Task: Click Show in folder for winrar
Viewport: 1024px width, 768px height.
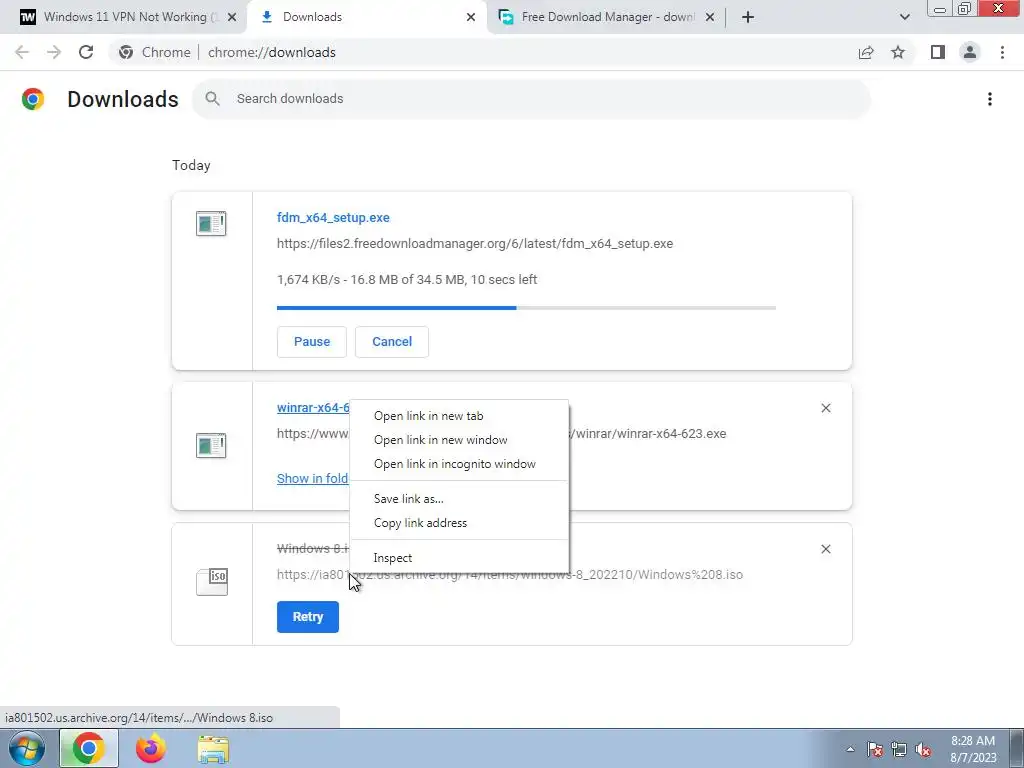Action: coord(313,479)
